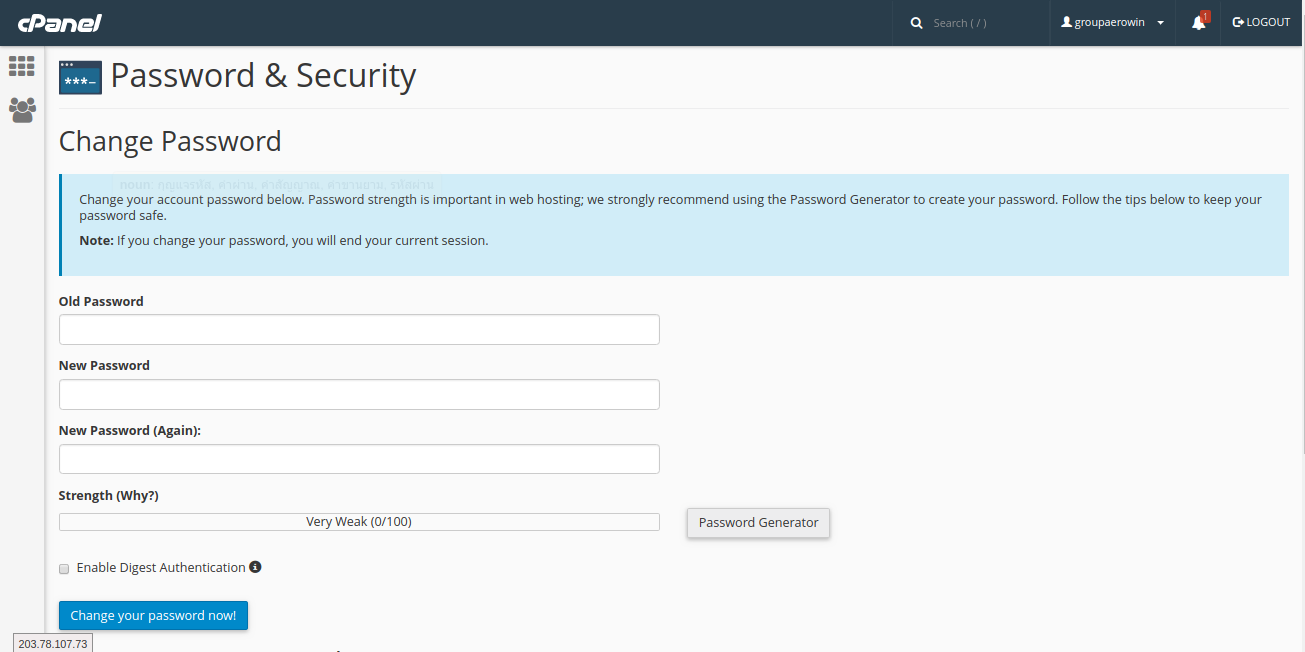Focus the Old Password field
Screen dimensions: 1305x652
tap(359, 330)
